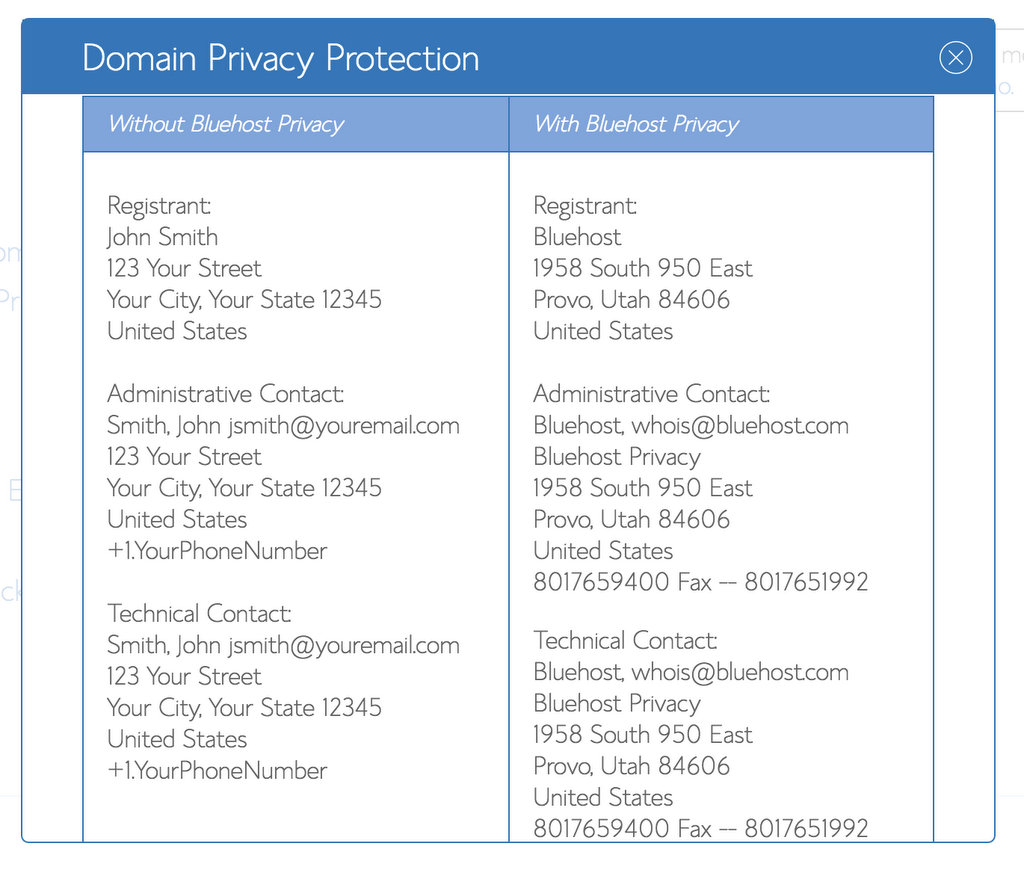The image size is (1024, 873).
Task: Select the Domain Privacy Protection title
Action: [281, 58]
